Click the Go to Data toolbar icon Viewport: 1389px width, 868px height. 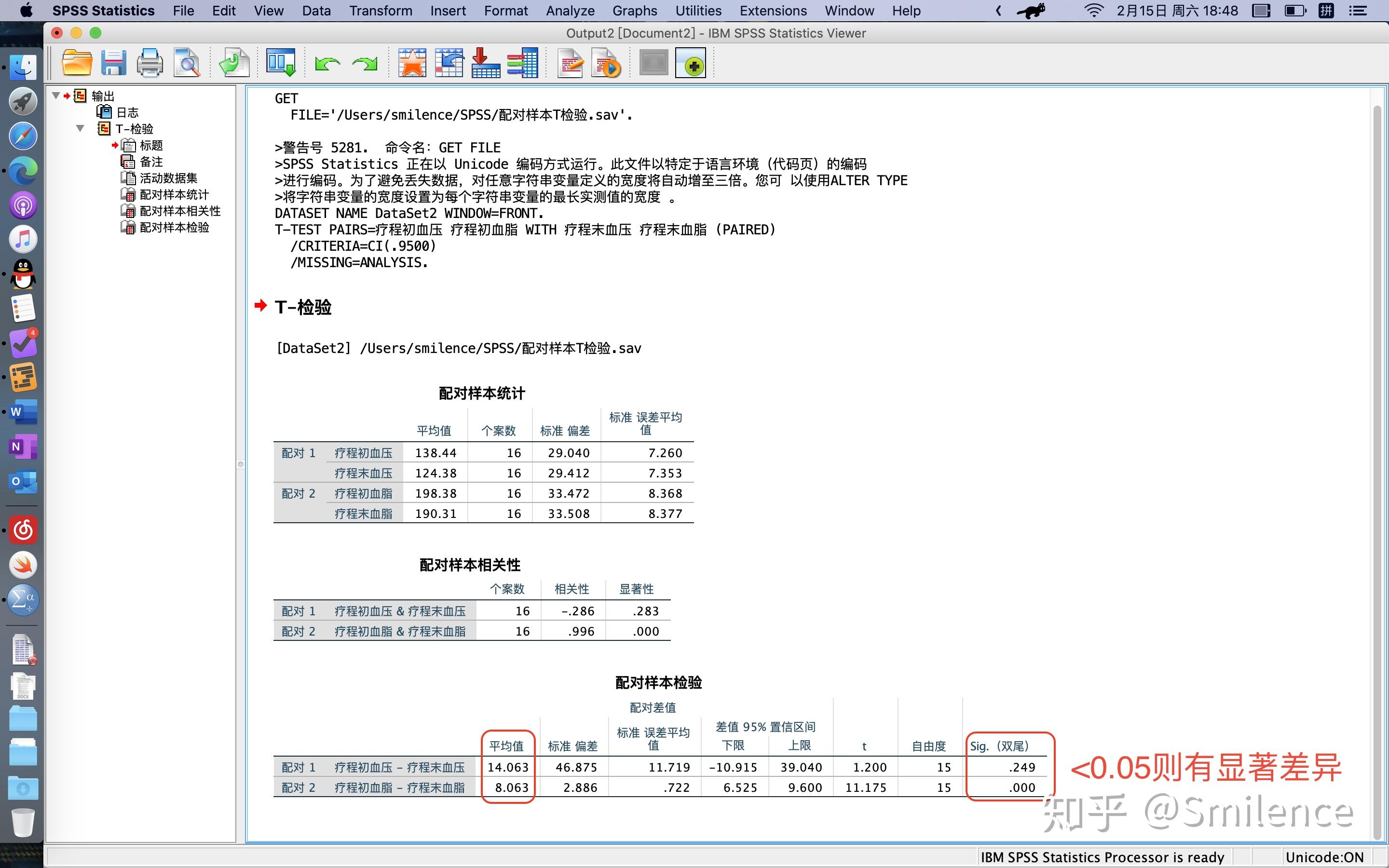(281, 63)
